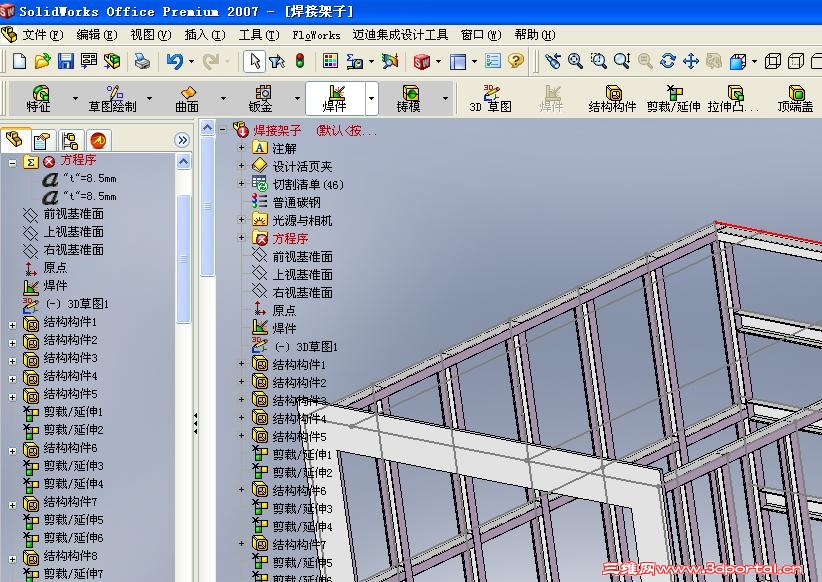Screen dimensions: 822x582
Task: Open the dropdown arrow beside 焊件 tab
Action: point(372,98)
